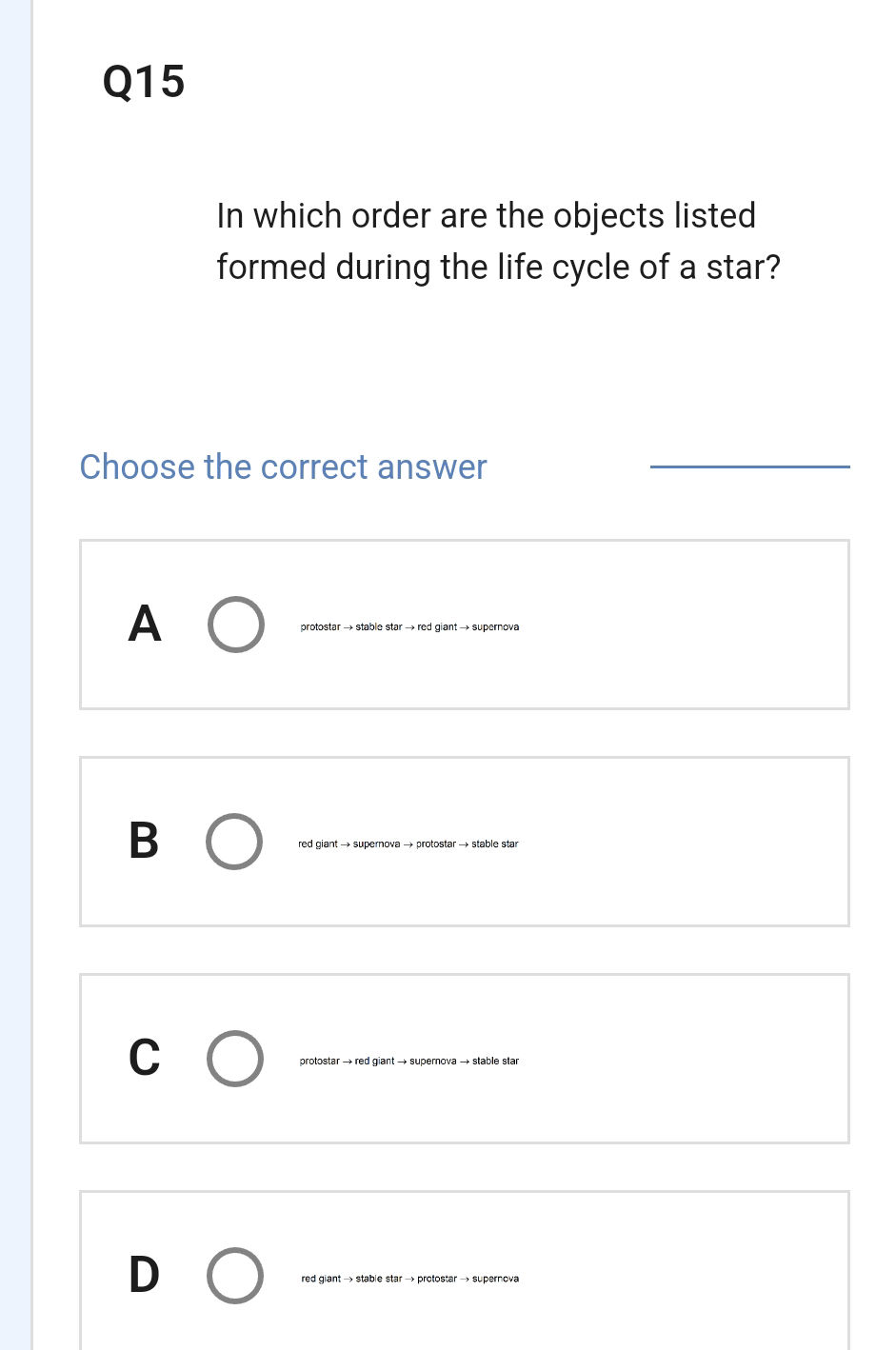Select radio button for option A
896x1350 pixels.
pyautogui.click(x=235, y=625)
